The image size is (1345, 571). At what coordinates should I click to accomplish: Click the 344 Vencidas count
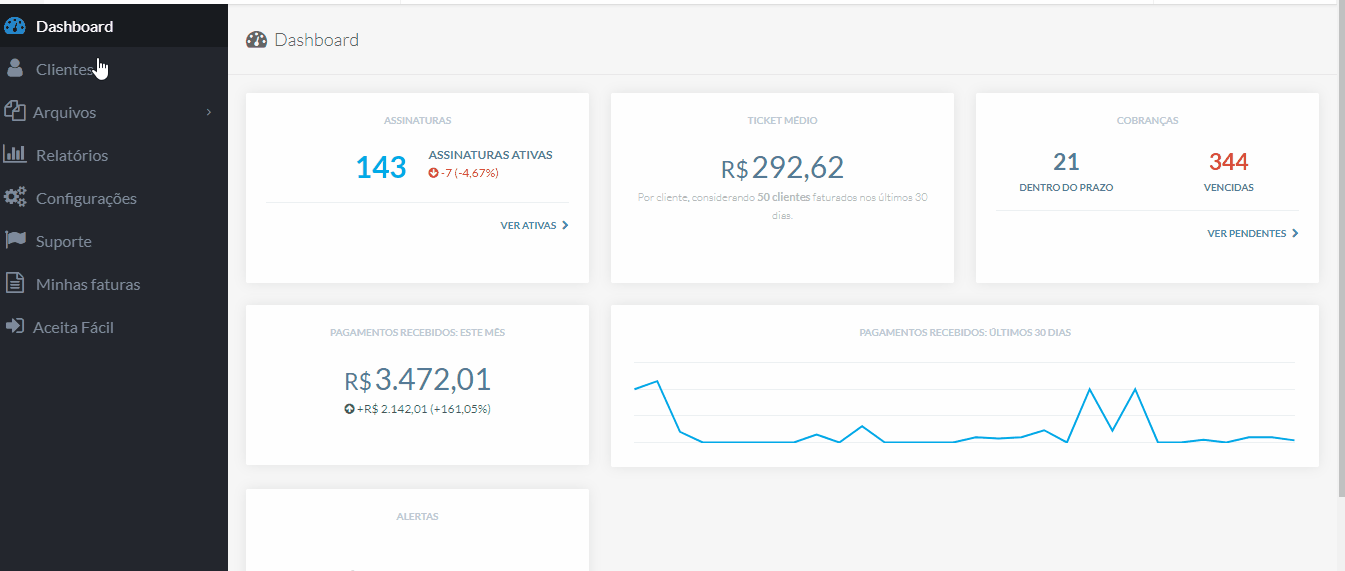(x=1228, y=162)
